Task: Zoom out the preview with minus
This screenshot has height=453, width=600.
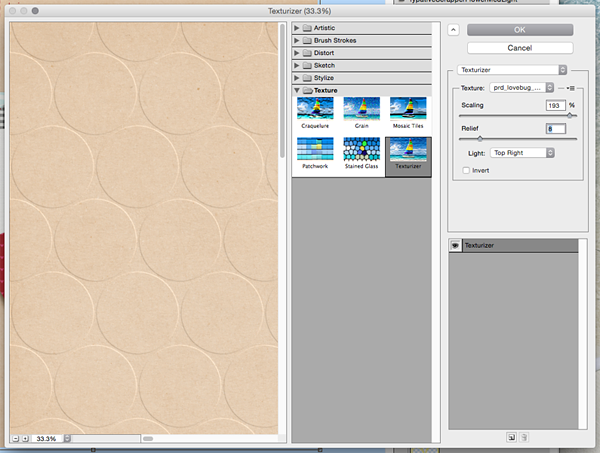Action: (16, 438)
